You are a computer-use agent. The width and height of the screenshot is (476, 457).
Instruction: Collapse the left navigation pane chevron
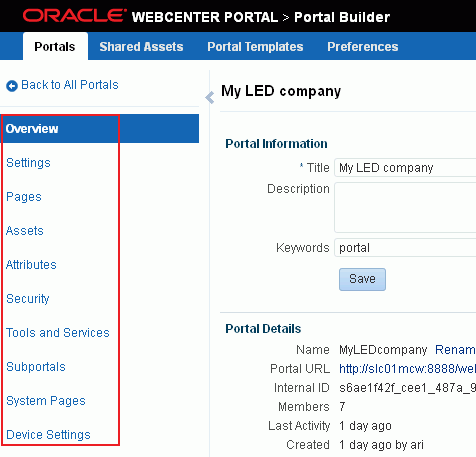tap(210, 98)
